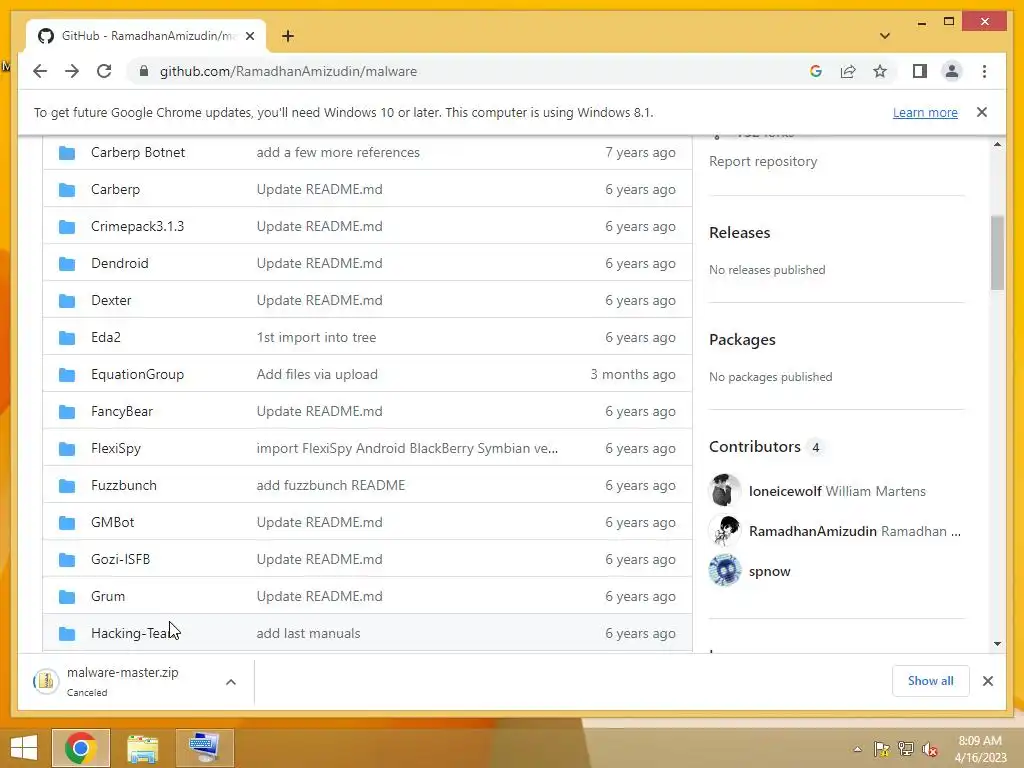Open RamadhanAmizudin contributor profile
Image resolution: width=1024 pixels, height=768 pixels.
[812, 531]
